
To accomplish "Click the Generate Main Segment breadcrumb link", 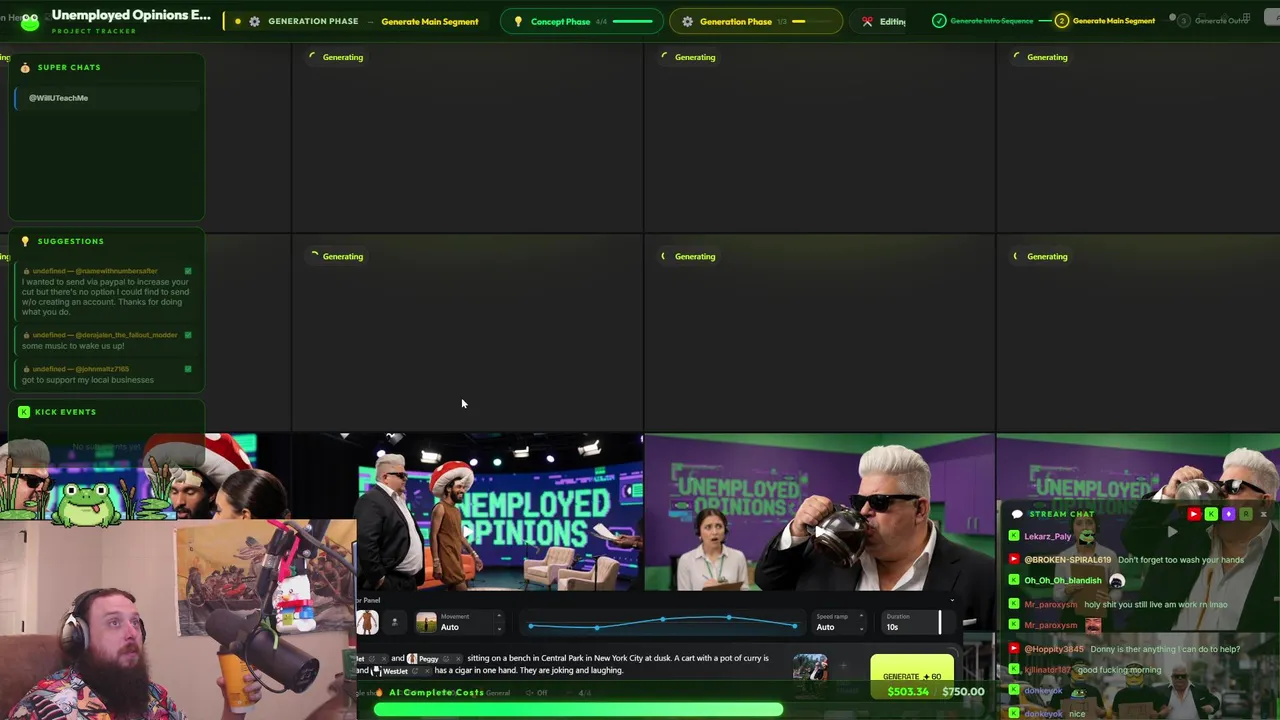I will coord(429,22).
